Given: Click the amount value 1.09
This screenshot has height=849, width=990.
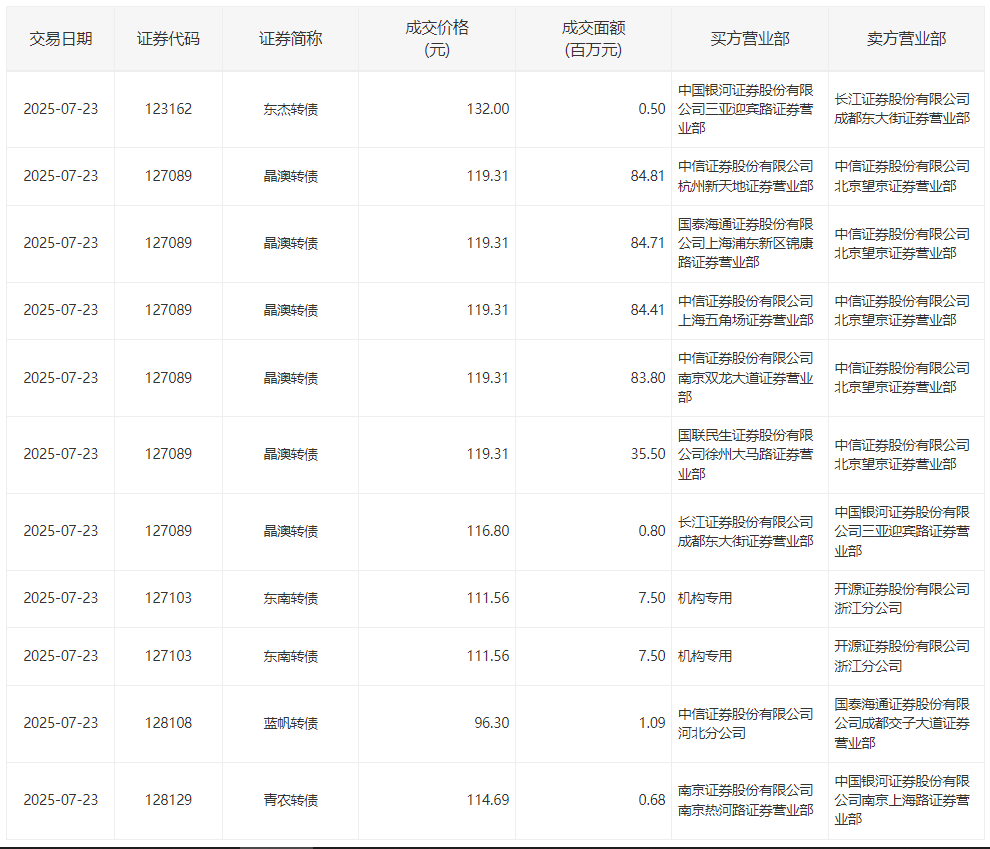Looking at the screenshot, I should [x=652, y=723].
